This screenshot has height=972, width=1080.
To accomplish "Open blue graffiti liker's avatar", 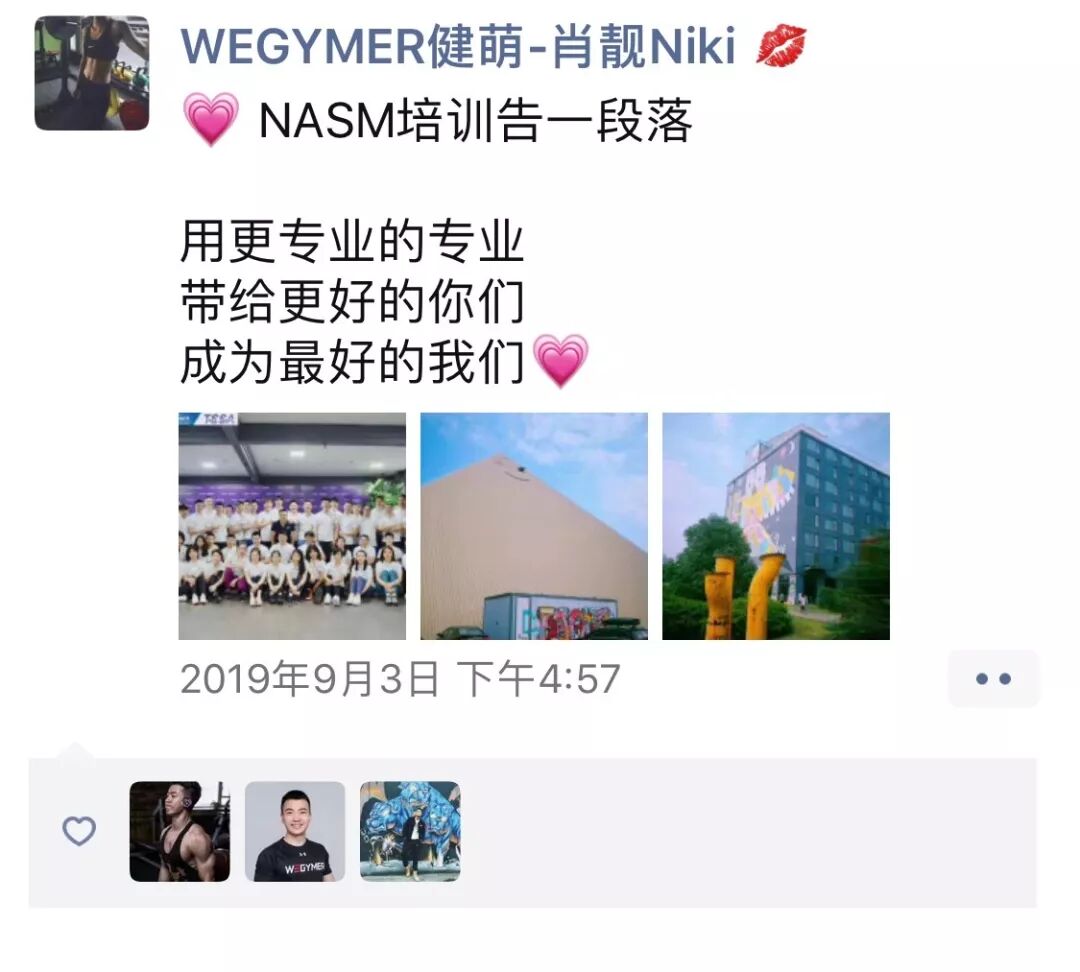I will 411,831.
